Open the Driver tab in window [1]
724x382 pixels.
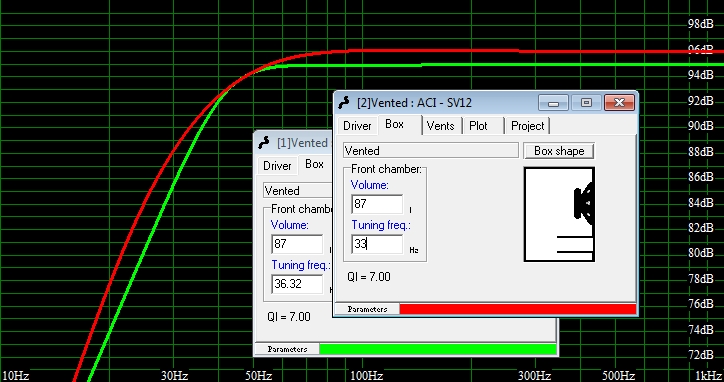(x=277, y=166)
